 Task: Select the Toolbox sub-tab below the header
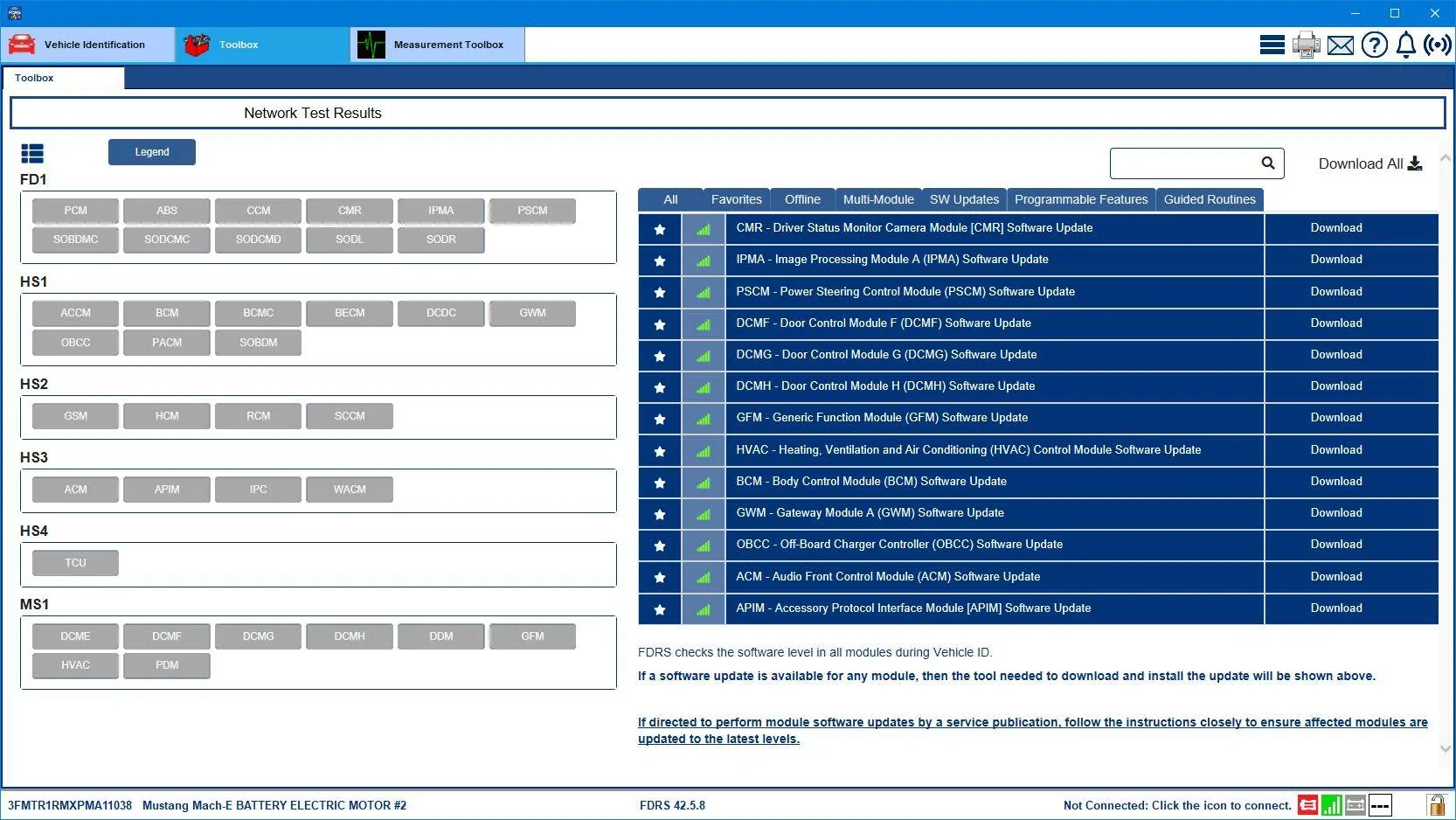63,78
